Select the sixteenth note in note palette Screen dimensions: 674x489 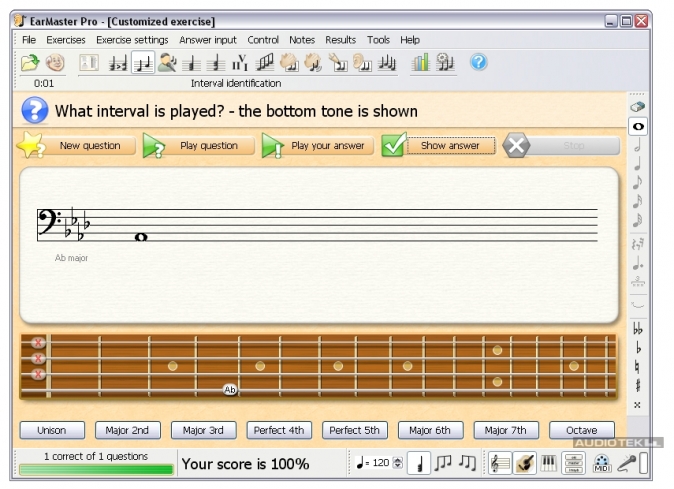pyautogui.click(x=638, y=201)
